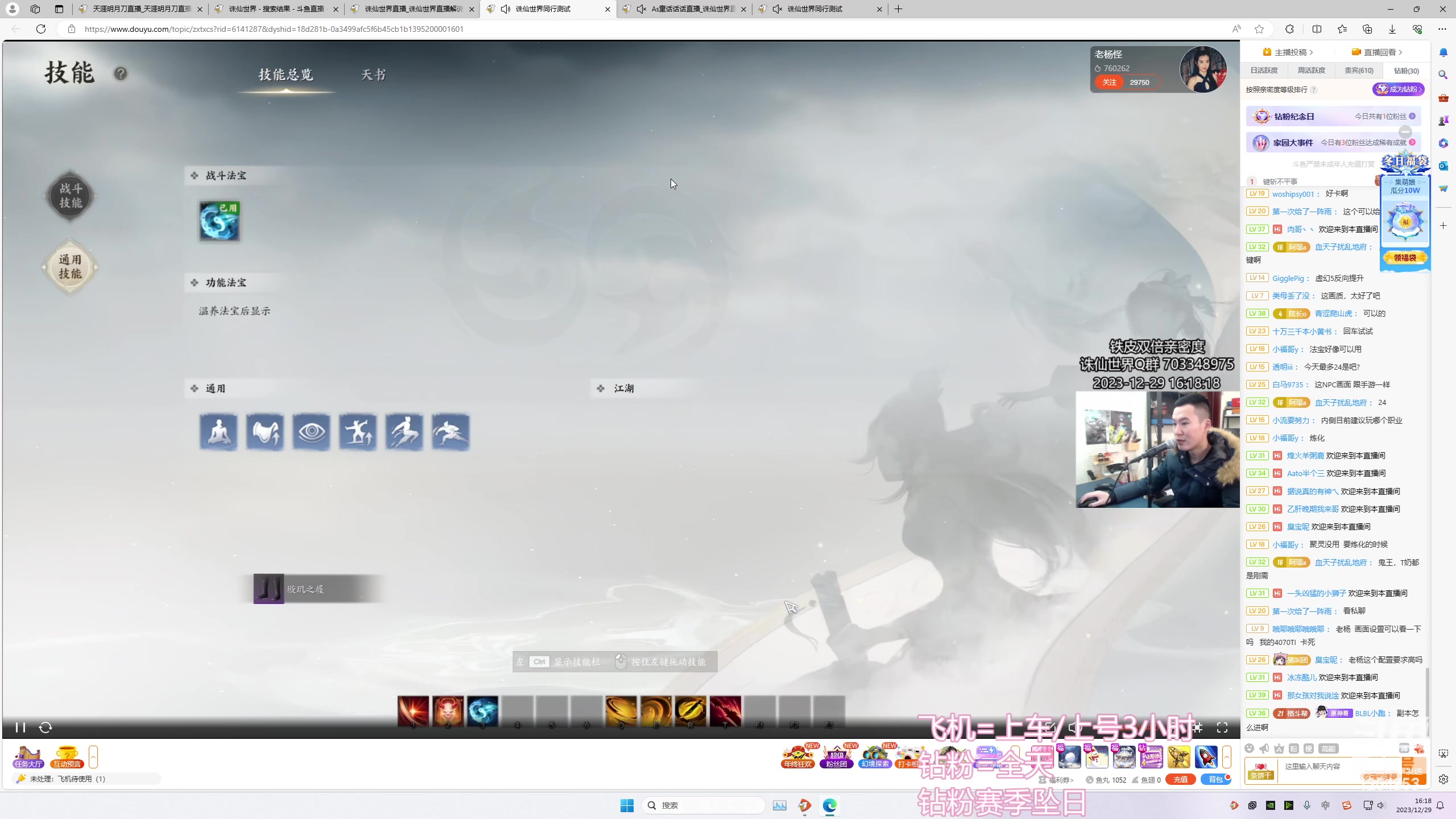Open the Edge sidebar Outlook icon
1456x819 pixels.
click(1443, 166)
